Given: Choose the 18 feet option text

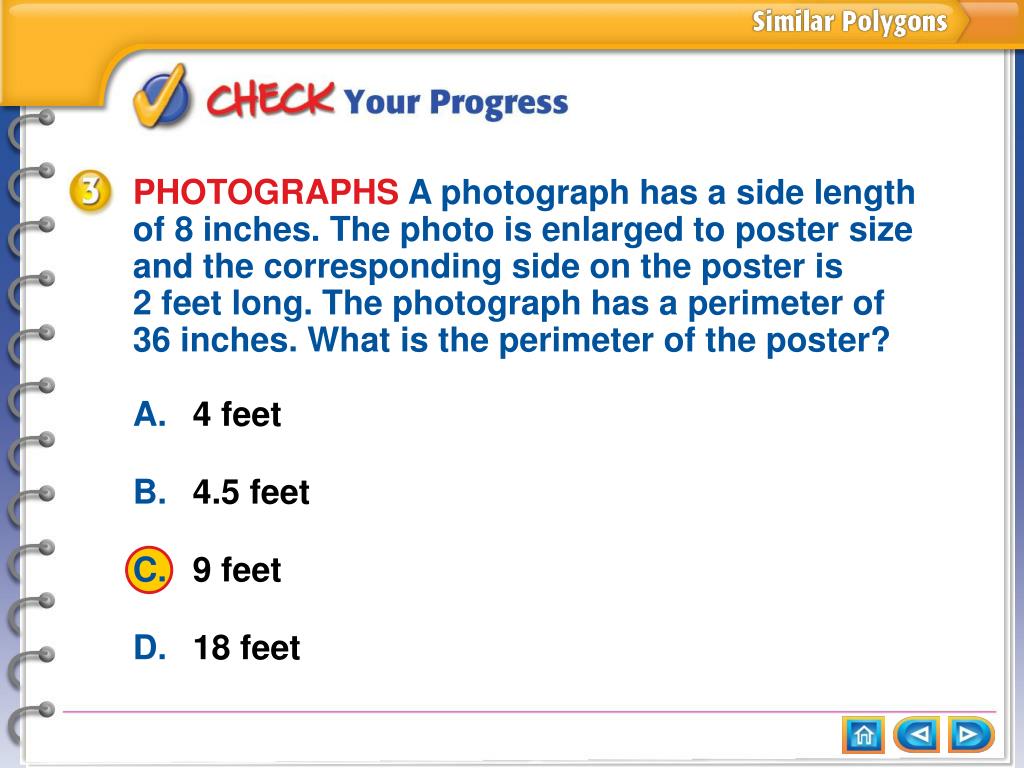Looking at the screenshot, I should 247,647.
